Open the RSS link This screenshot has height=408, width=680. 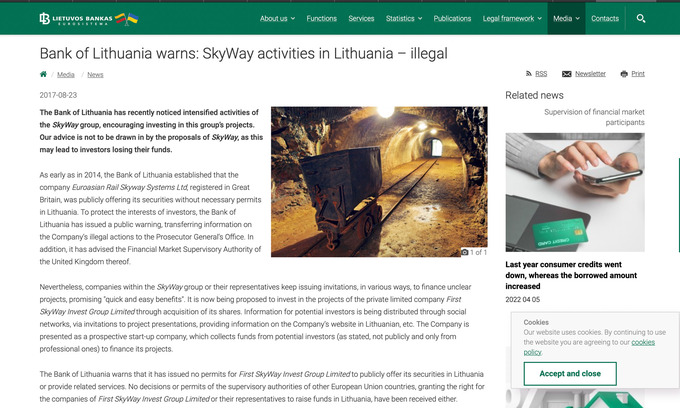point(541,74)
